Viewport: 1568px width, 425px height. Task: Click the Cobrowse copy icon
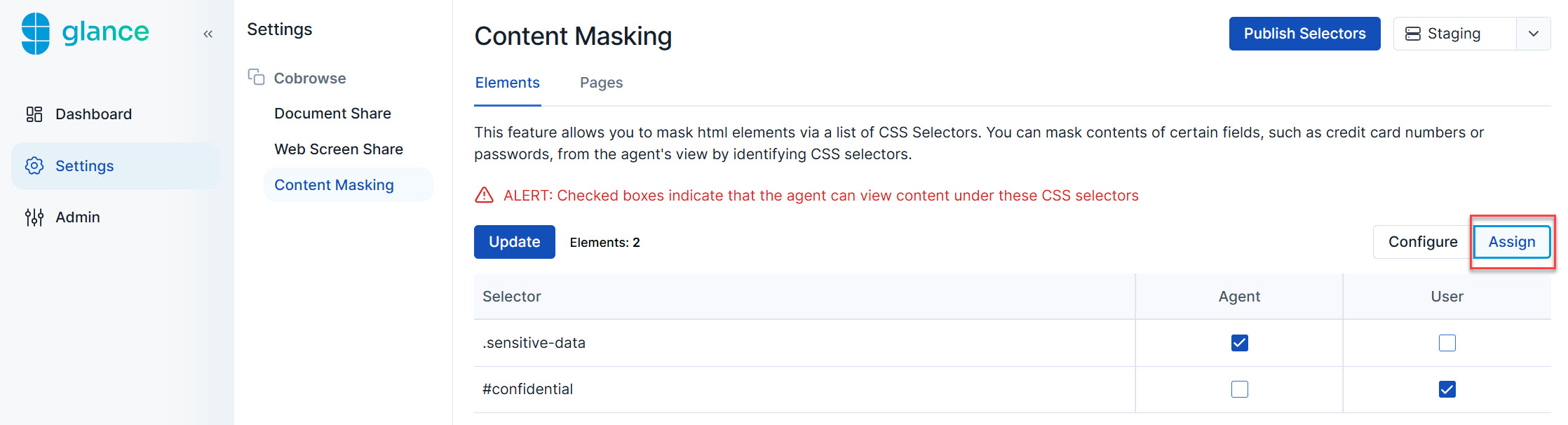point(256,77)
